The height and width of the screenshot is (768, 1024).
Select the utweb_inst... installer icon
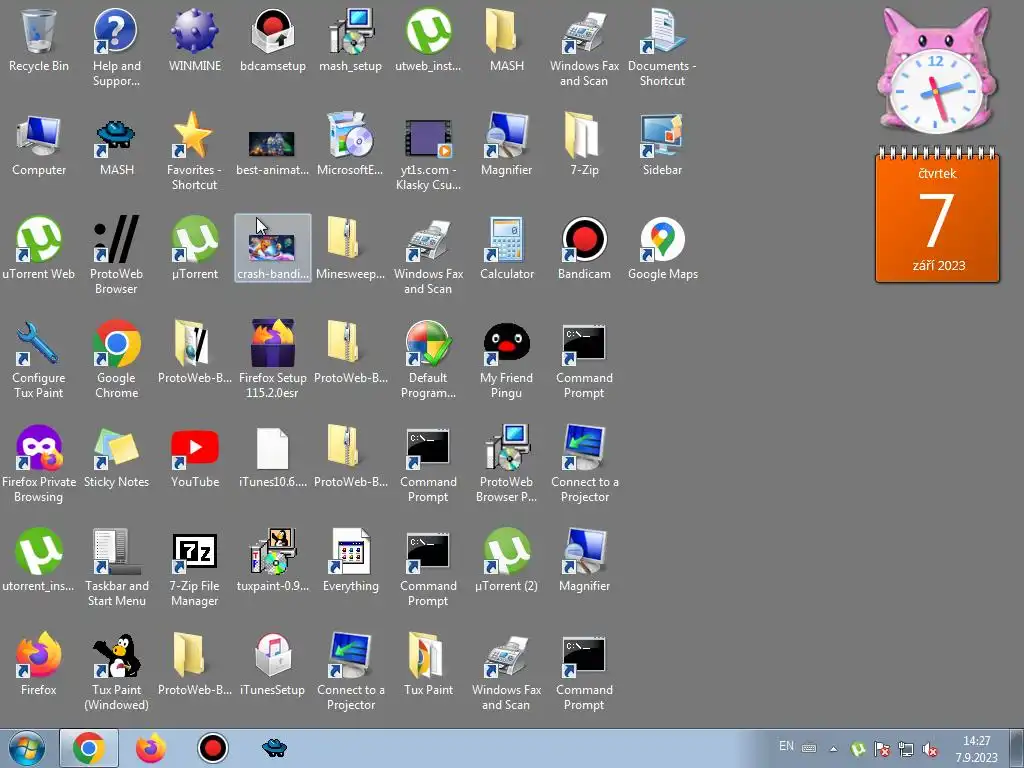coord(428,39)
